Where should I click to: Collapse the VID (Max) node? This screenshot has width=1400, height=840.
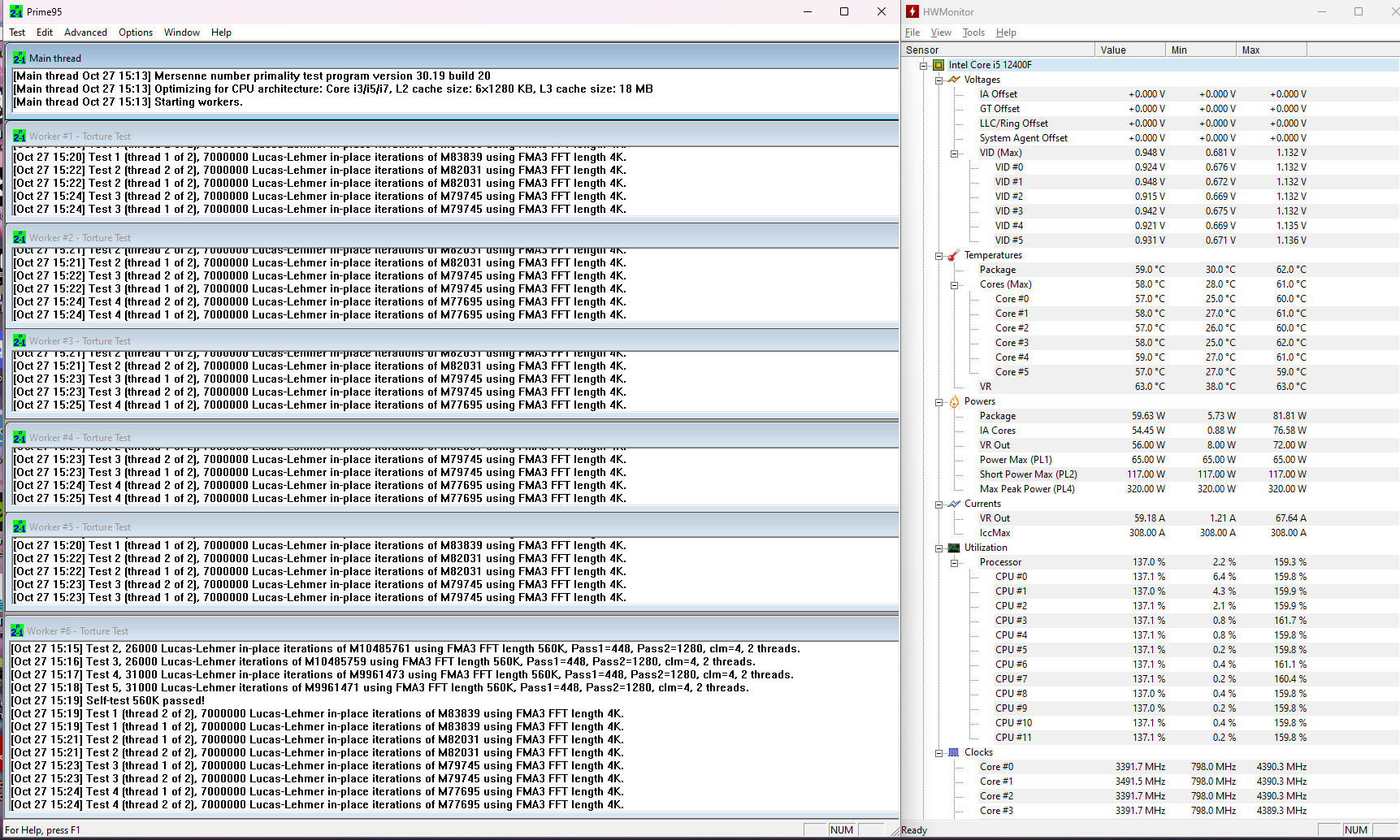tap(954, 153)
